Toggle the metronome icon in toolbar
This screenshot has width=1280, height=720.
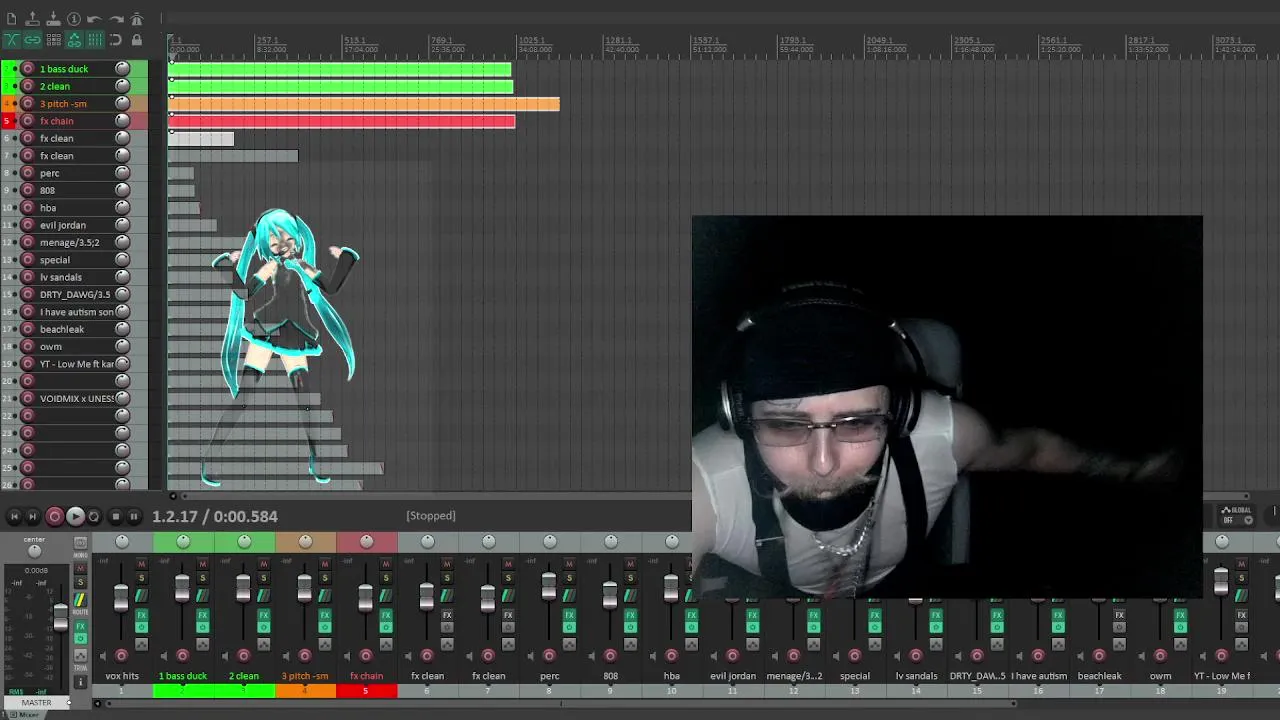[137, 19]
